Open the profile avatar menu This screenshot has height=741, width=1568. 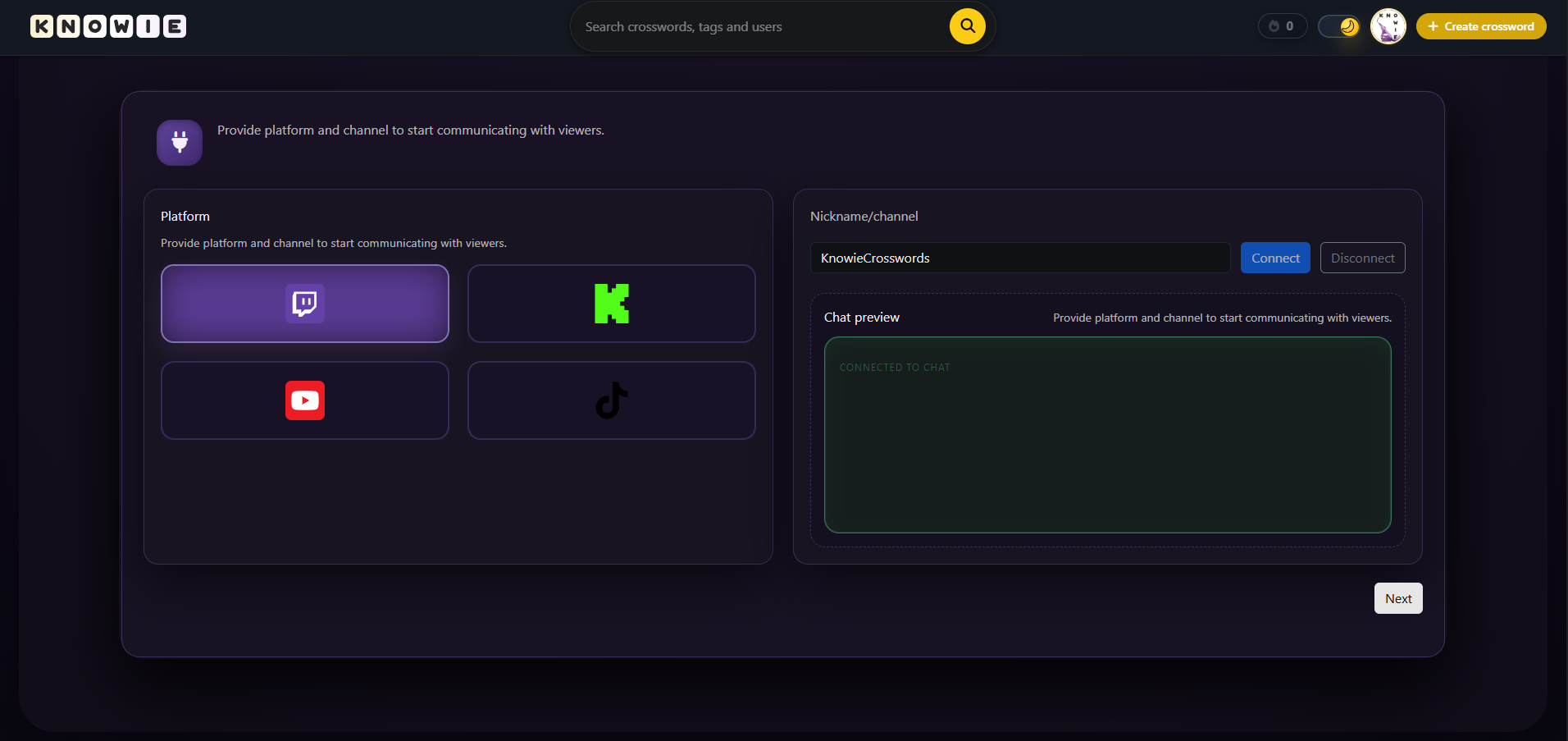(1387, 26)
